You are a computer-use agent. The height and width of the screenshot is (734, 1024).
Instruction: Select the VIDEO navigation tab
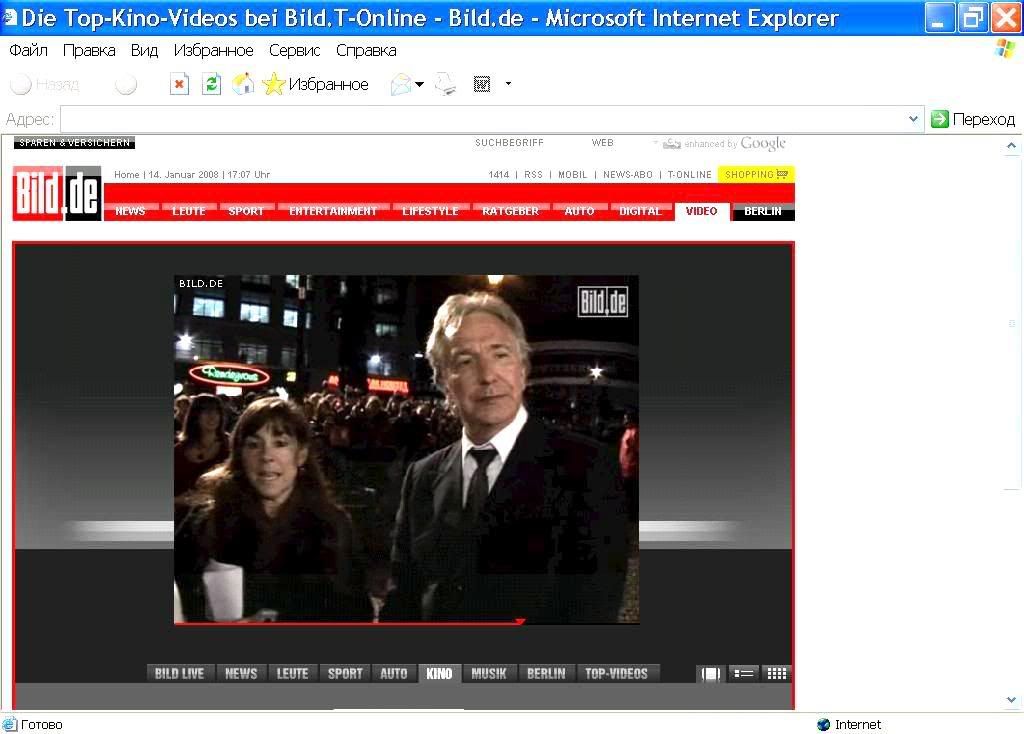point(701,211)
